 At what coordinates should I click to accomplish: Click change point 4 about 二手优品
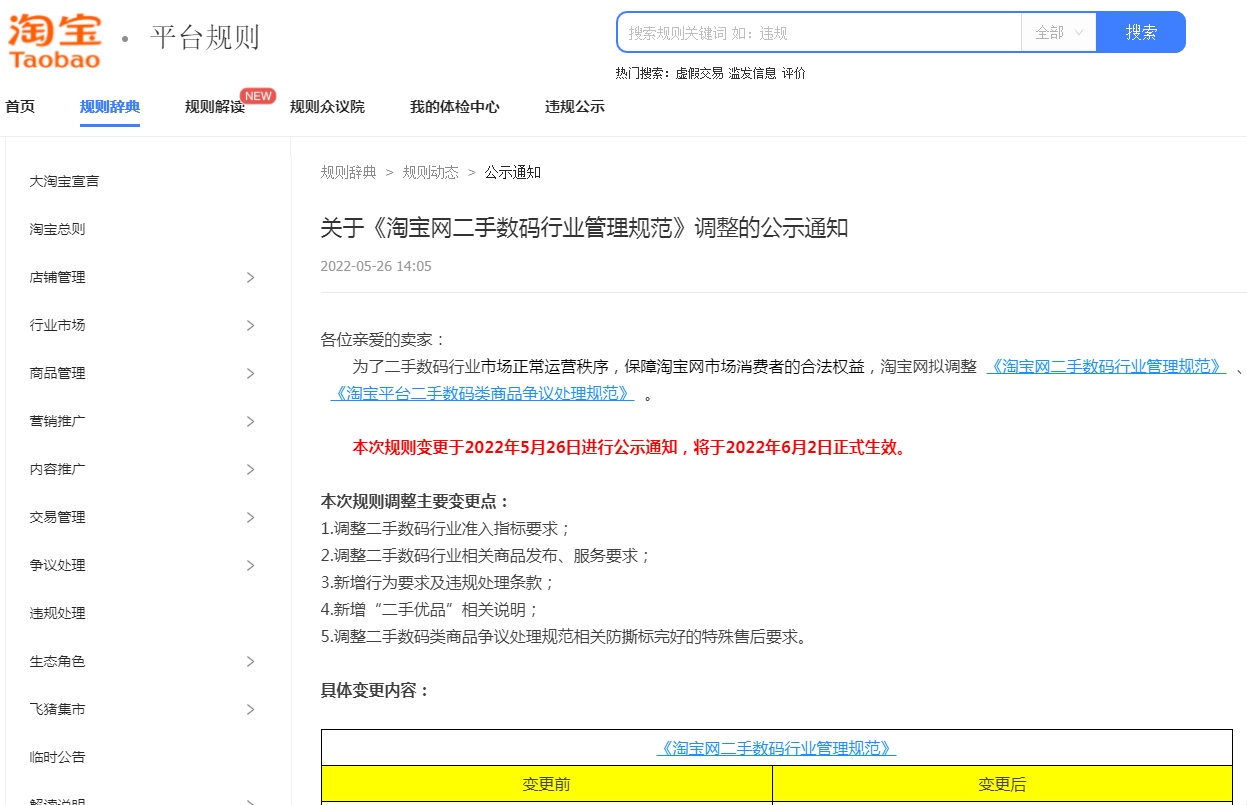[x=430, y=609]
